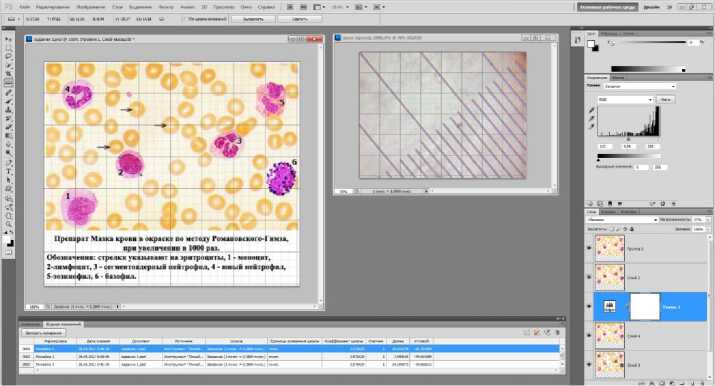Open the Окно menu
The height and width of the screenshot is (386, 715).
coord(246,7)
